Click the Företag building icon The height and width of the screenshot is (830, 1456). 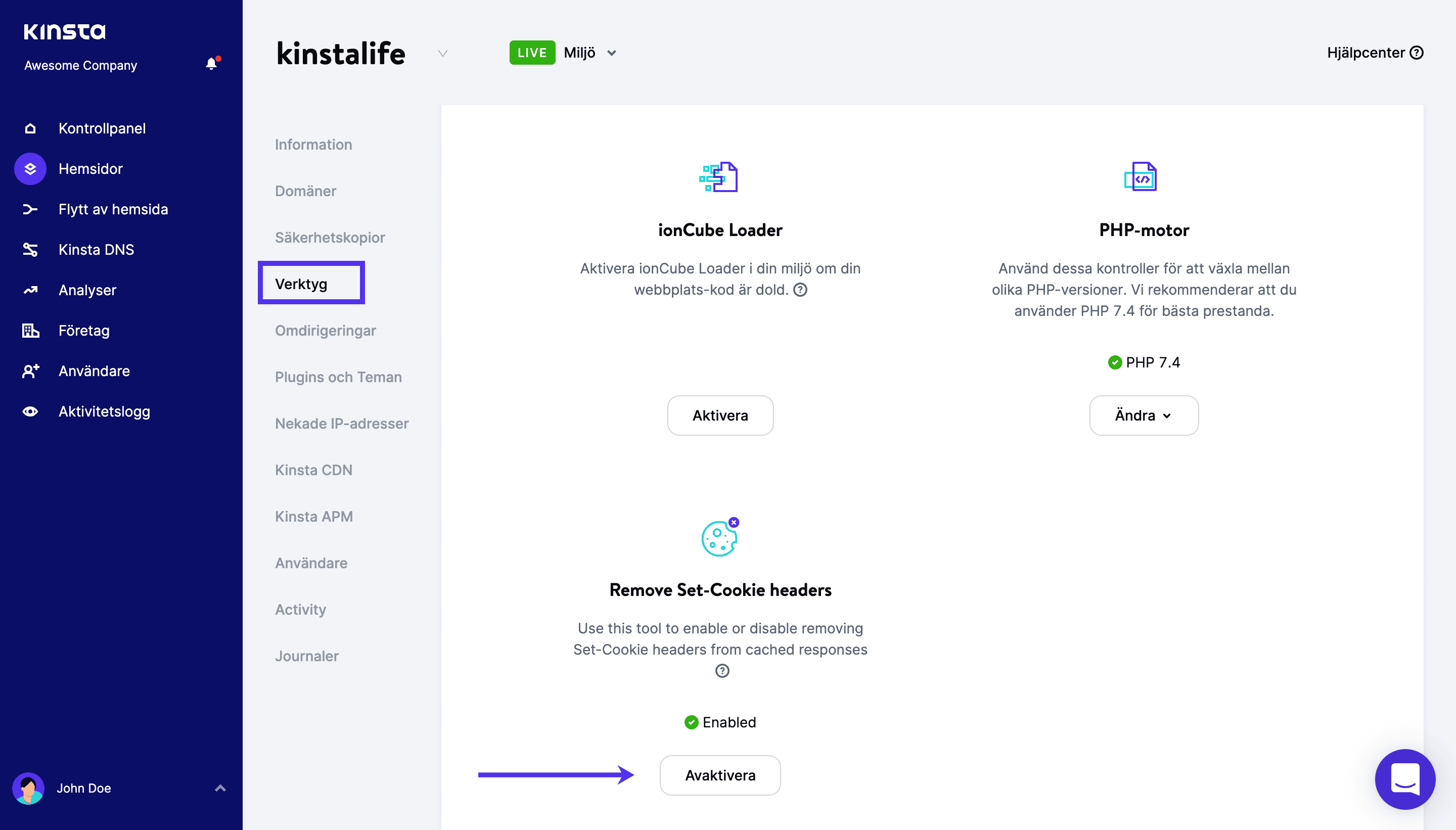click(x=30, y=331)
